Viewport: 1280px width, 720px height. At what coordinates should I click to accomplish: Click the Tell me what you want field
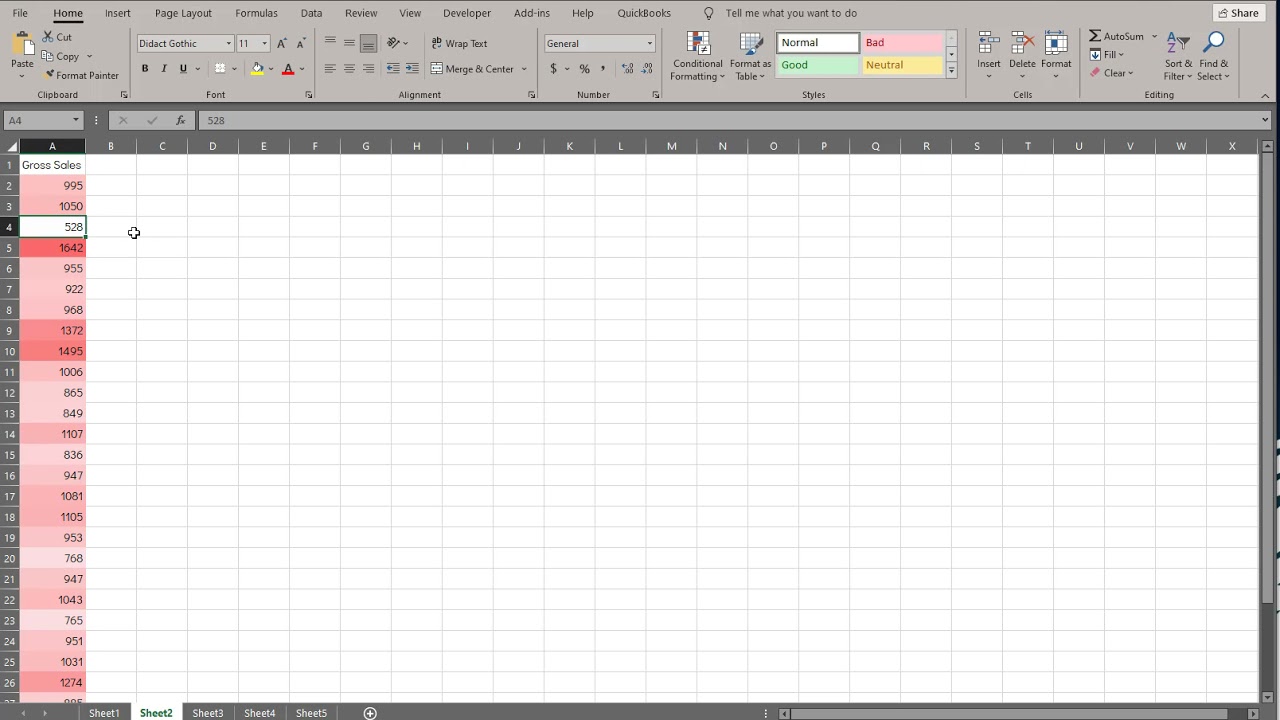[791, 13]
